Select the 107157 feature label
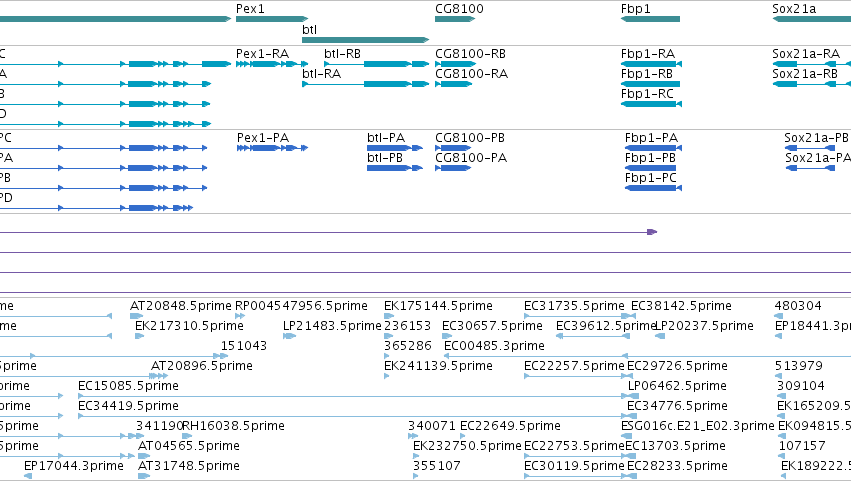 click(802, 446)
